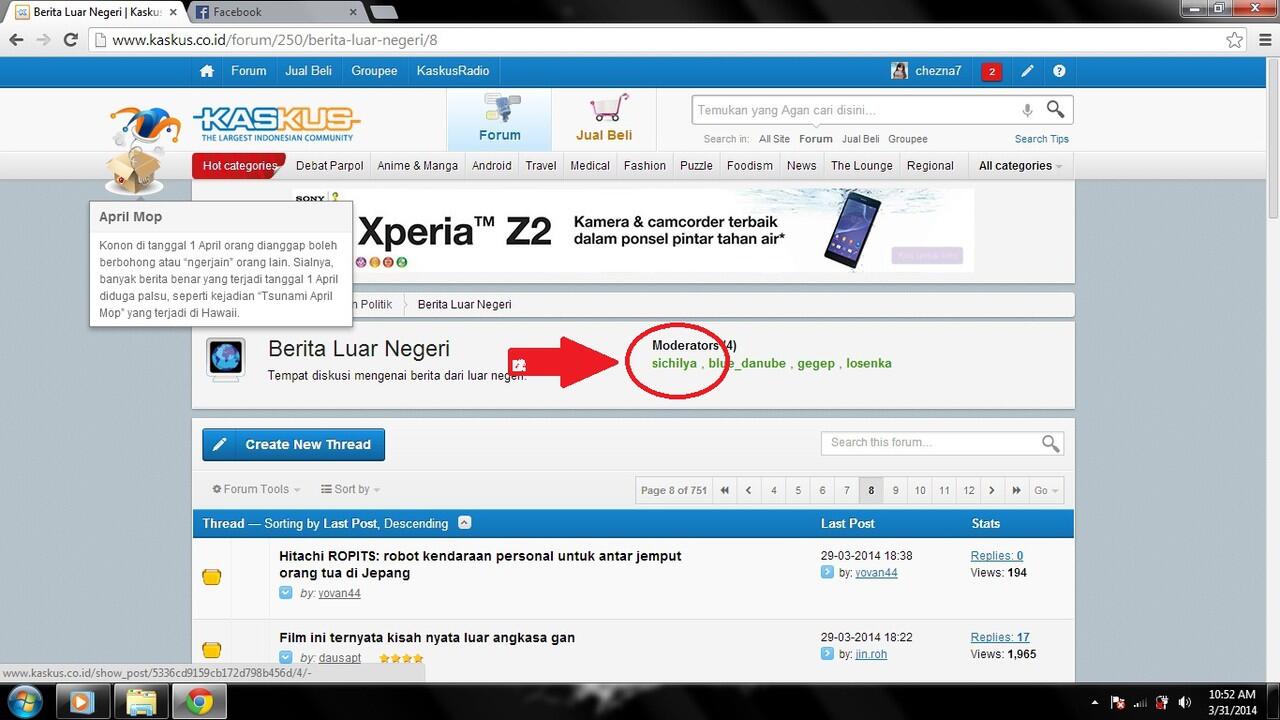Click the pencil compose icon in top bar
Viewport: 1280px width, 720px height.
[x=1027, y=71]
